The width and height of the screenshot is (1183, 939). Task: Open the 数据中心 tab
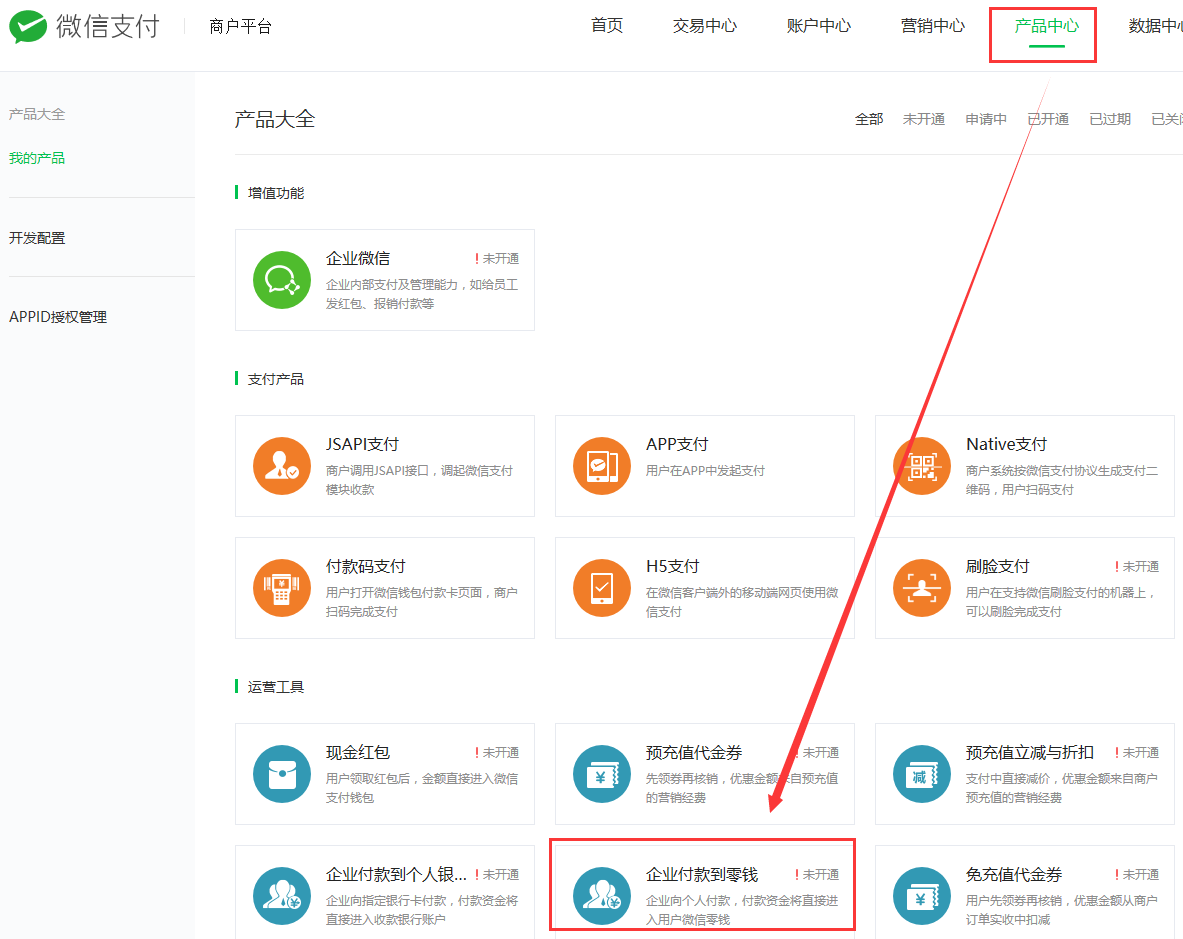[x=1155, y=26]
